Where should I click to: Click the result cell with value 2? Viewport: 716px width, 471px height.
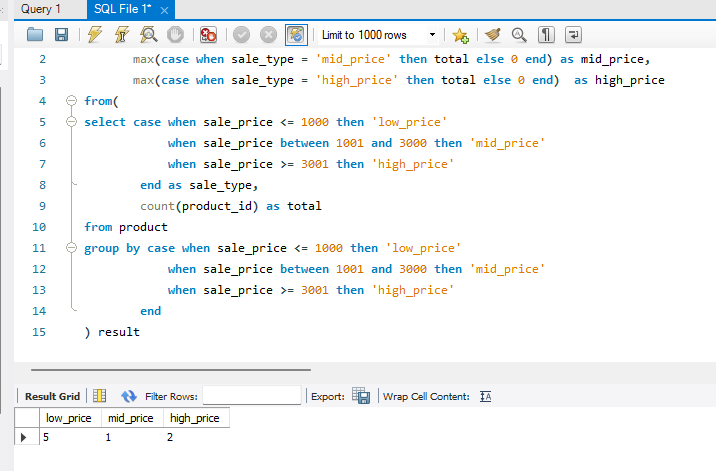pyautogui.click(x=196, y=437)
